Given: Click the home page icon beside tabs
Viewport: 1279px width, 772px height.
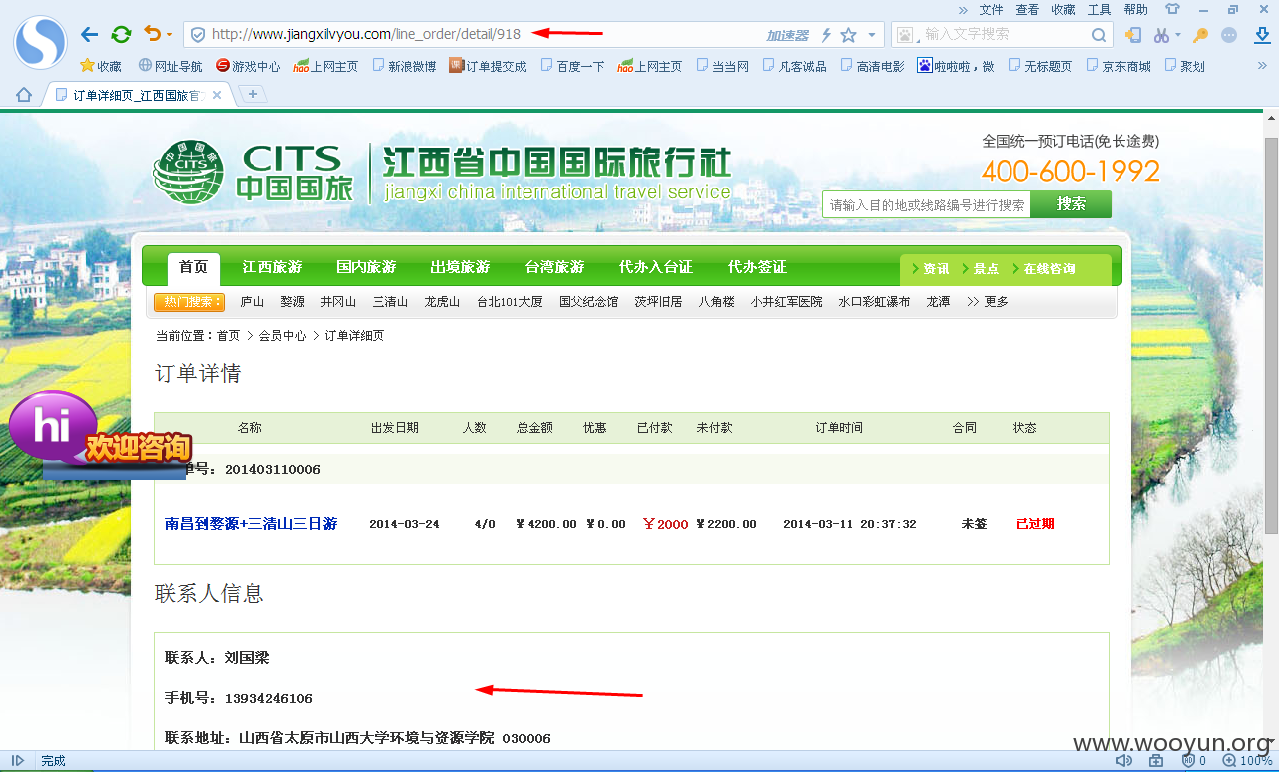Looking at the screenshot, I should (x=24, y=95).
